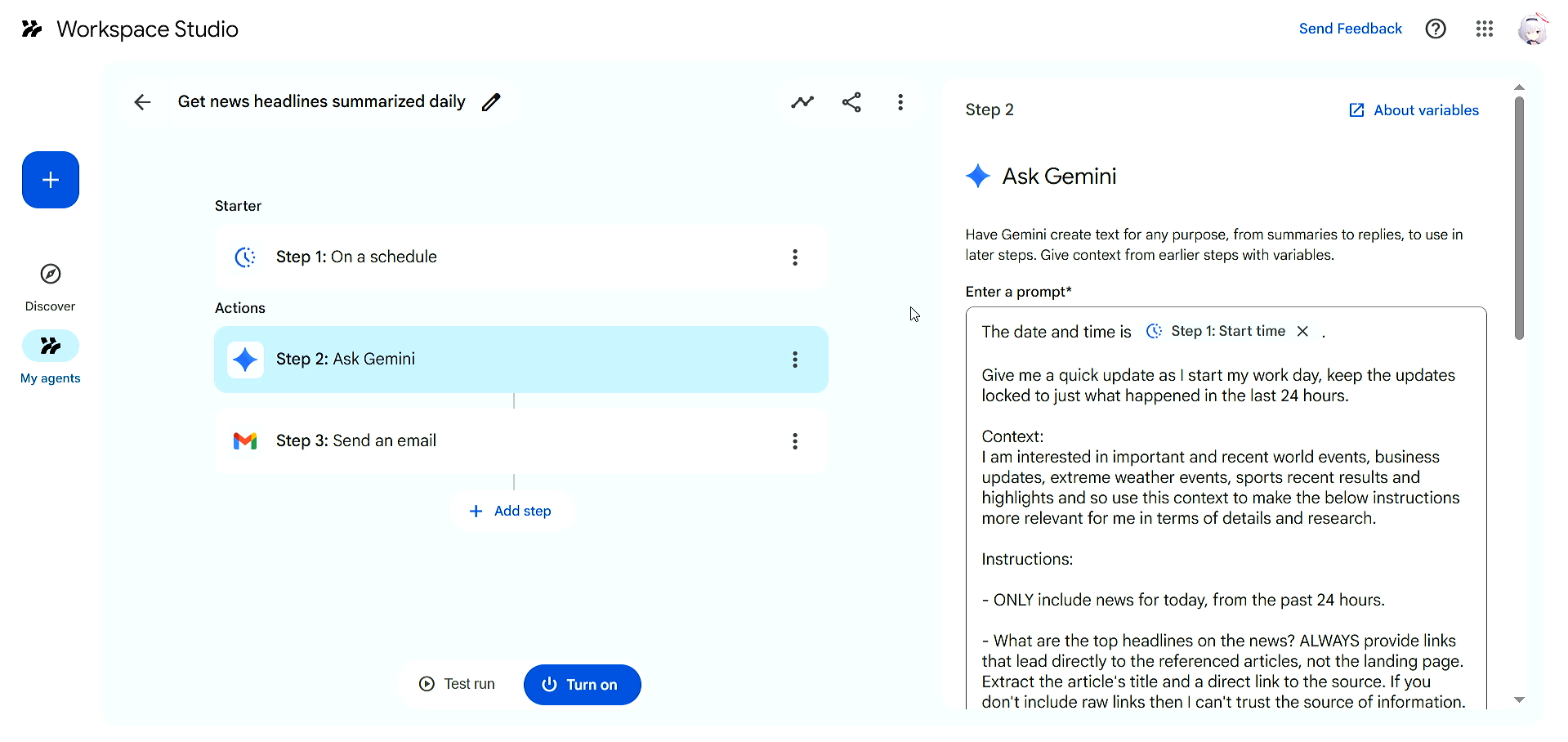Open Discover compass icon in sidebar

pyautogui.click(x=51, y=275)
